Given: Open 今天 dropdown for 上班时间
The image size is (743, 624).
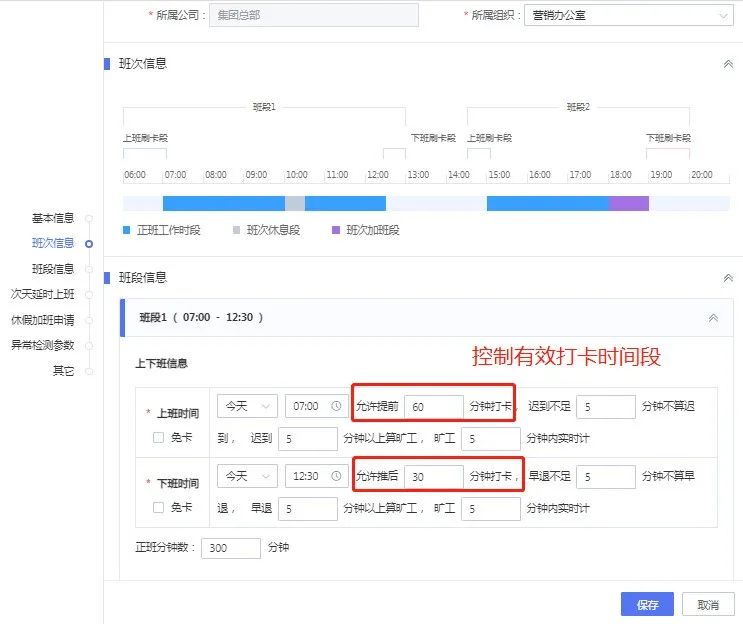Looking at the screenshot, I should point(247,407).
